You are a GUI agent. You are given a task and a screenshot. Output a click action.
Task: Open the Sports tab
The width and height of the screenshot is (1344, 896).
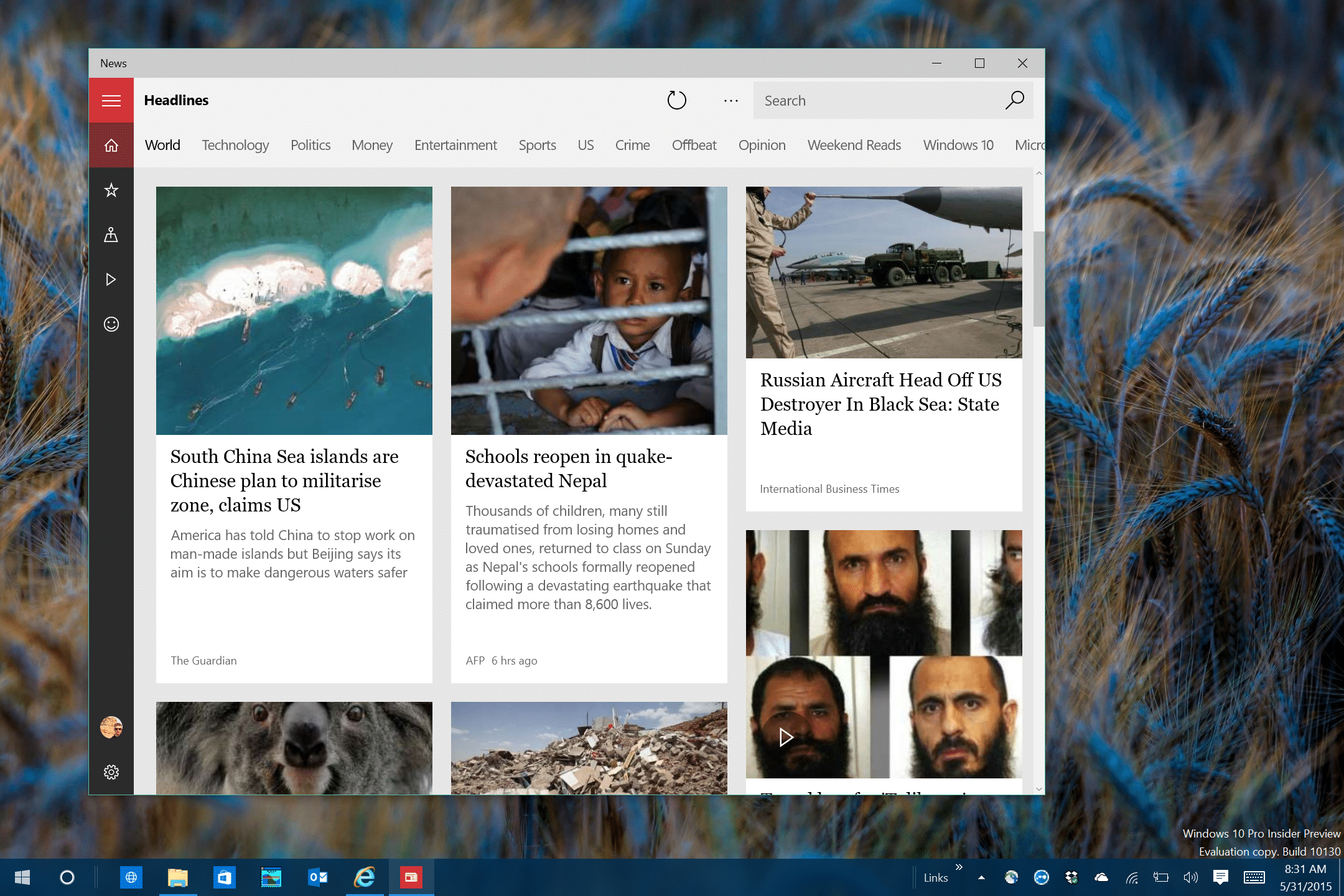(538, 145)
